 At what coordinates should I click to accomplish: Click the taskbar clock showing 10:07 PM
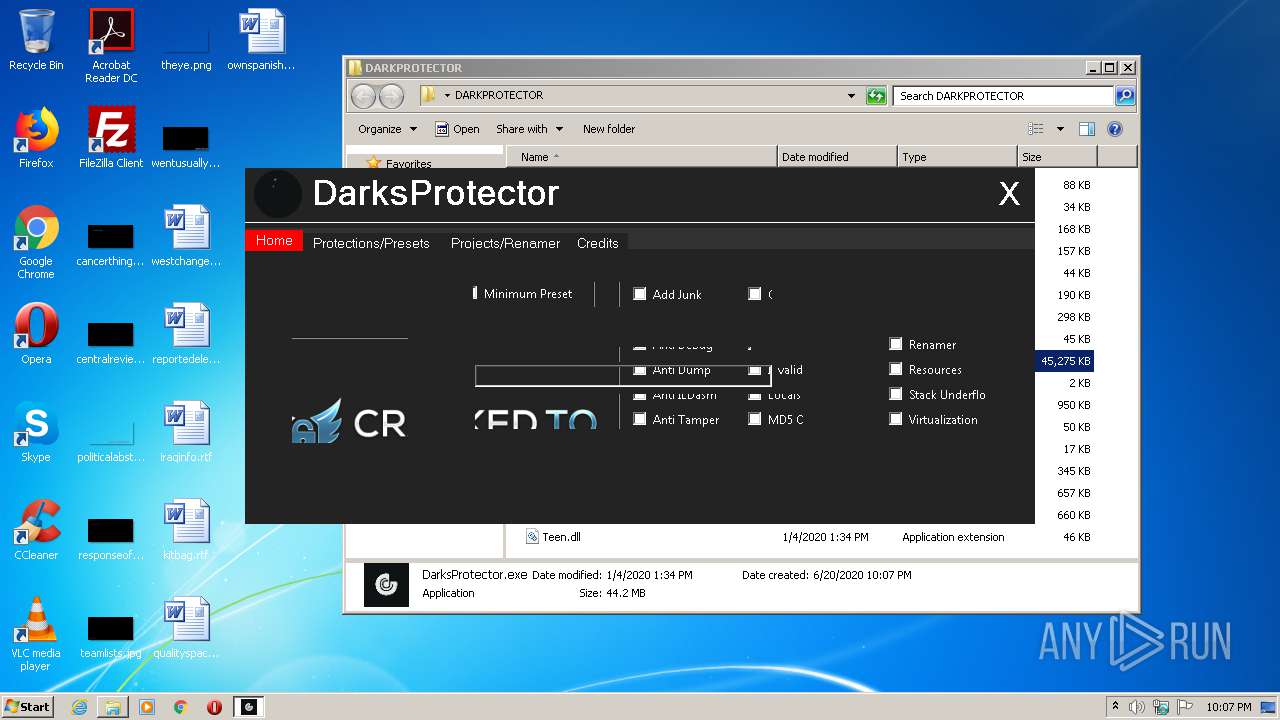point(1229,707)
